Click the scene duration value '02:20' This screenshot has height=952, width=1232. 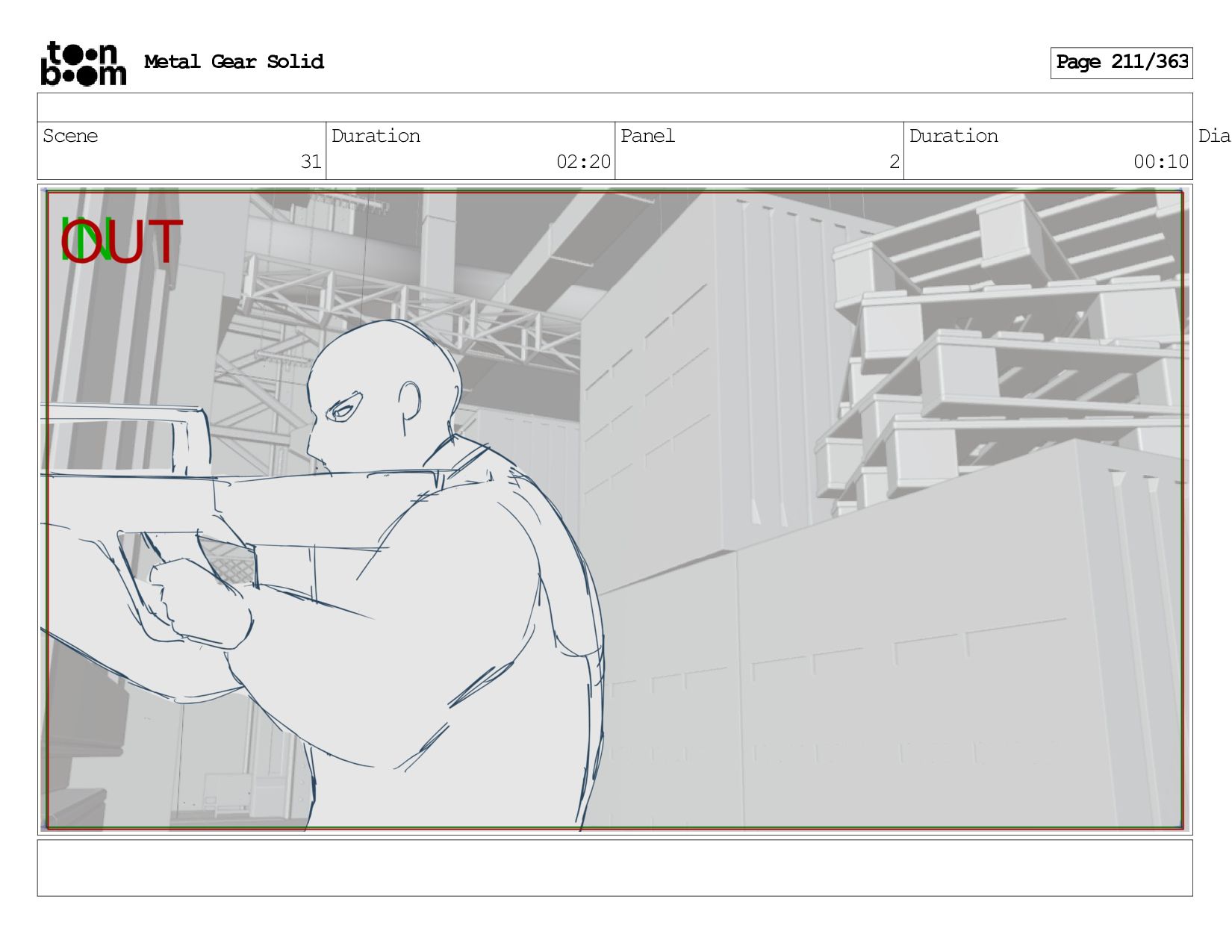point(583,162)
